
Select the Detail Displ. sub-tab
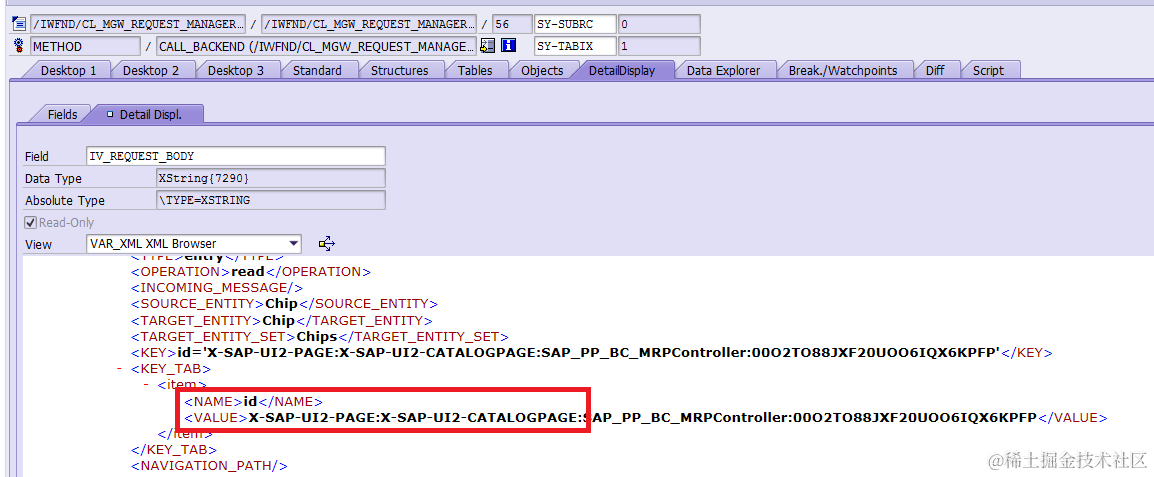[150, 115]
